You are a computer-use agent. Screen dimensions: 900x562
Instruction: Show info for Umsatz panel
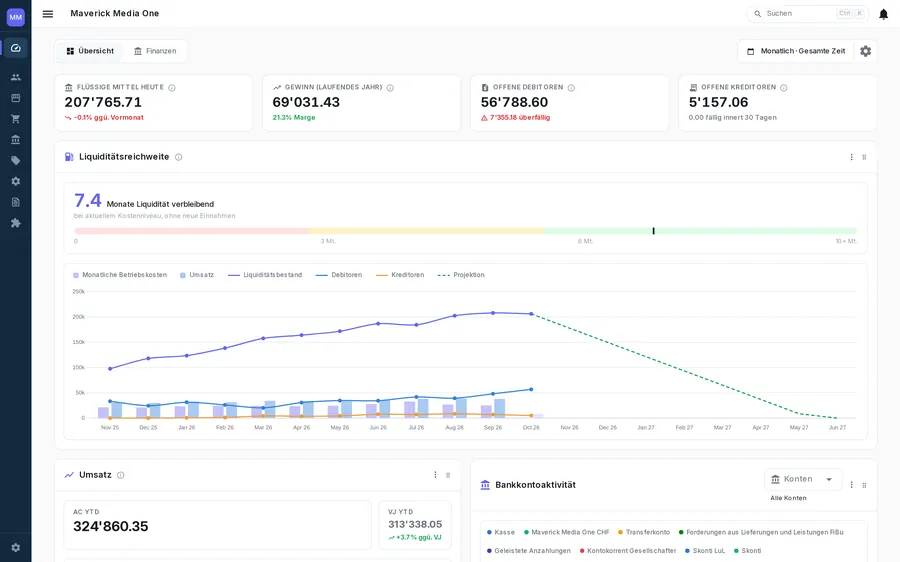(121, 475)
